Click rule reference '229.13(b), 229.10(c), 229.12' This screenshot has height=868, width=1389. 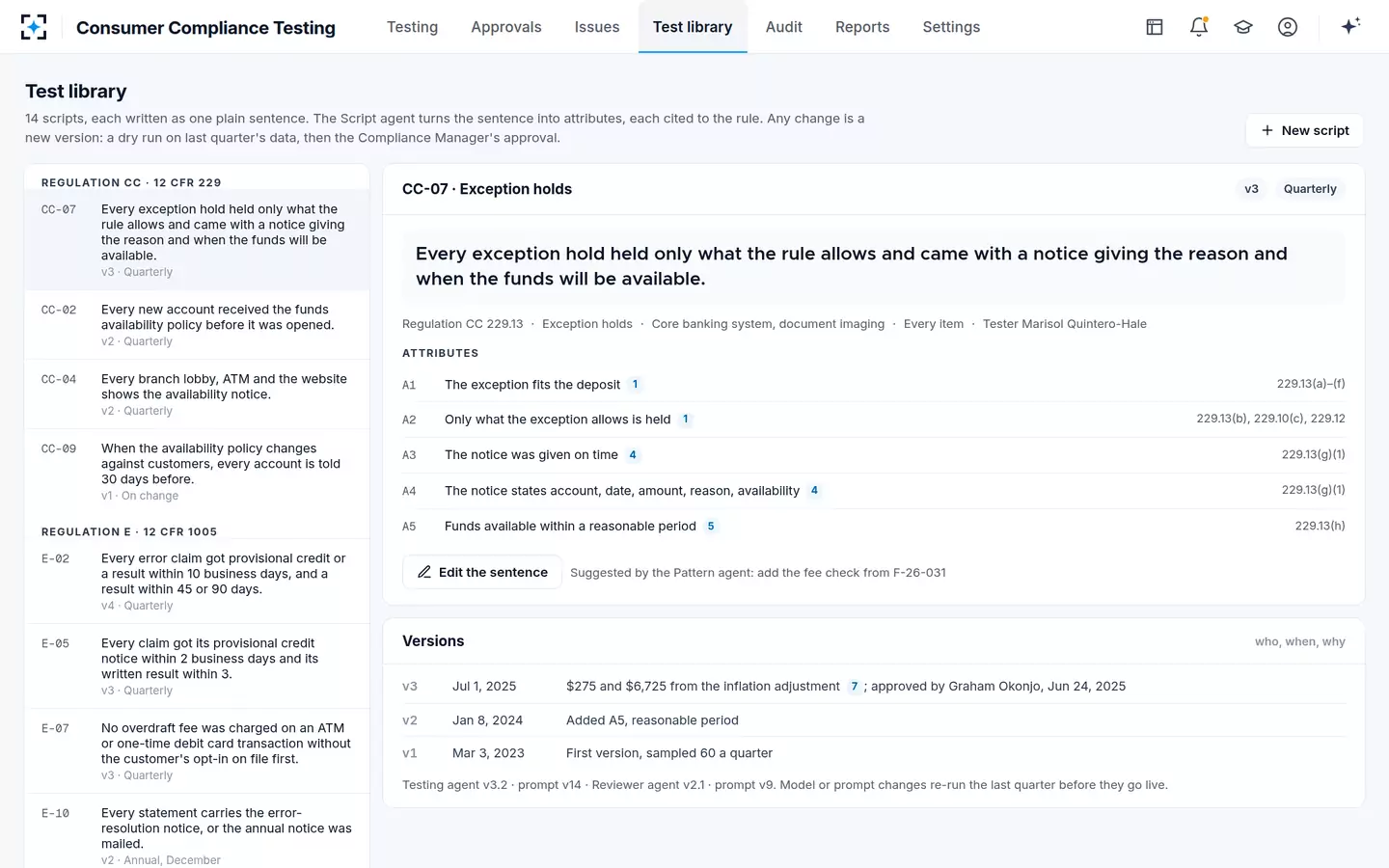point(1270,419)
